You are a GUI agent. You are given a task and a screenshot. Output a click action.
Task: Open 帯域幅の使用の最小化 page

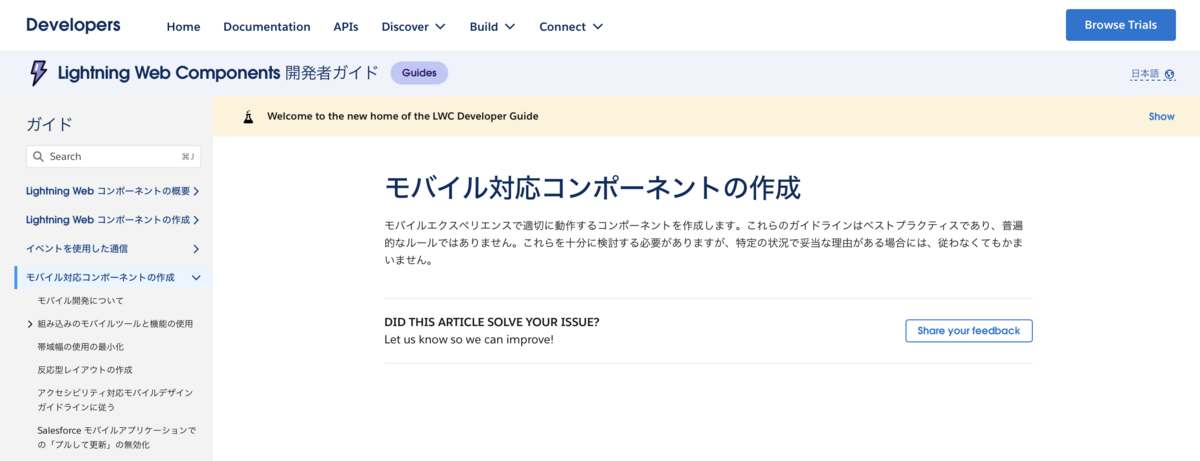point(81,347)
